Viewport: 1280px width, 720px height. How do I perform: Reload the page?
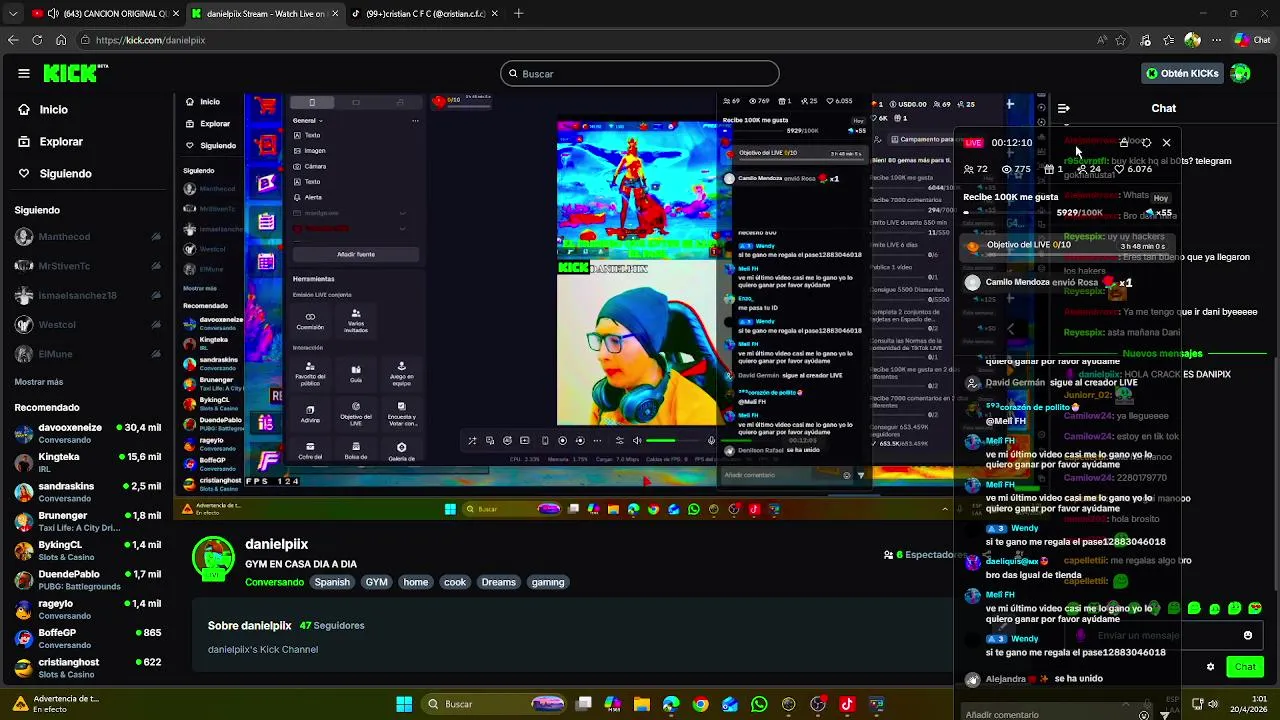[x=37, y=40]
